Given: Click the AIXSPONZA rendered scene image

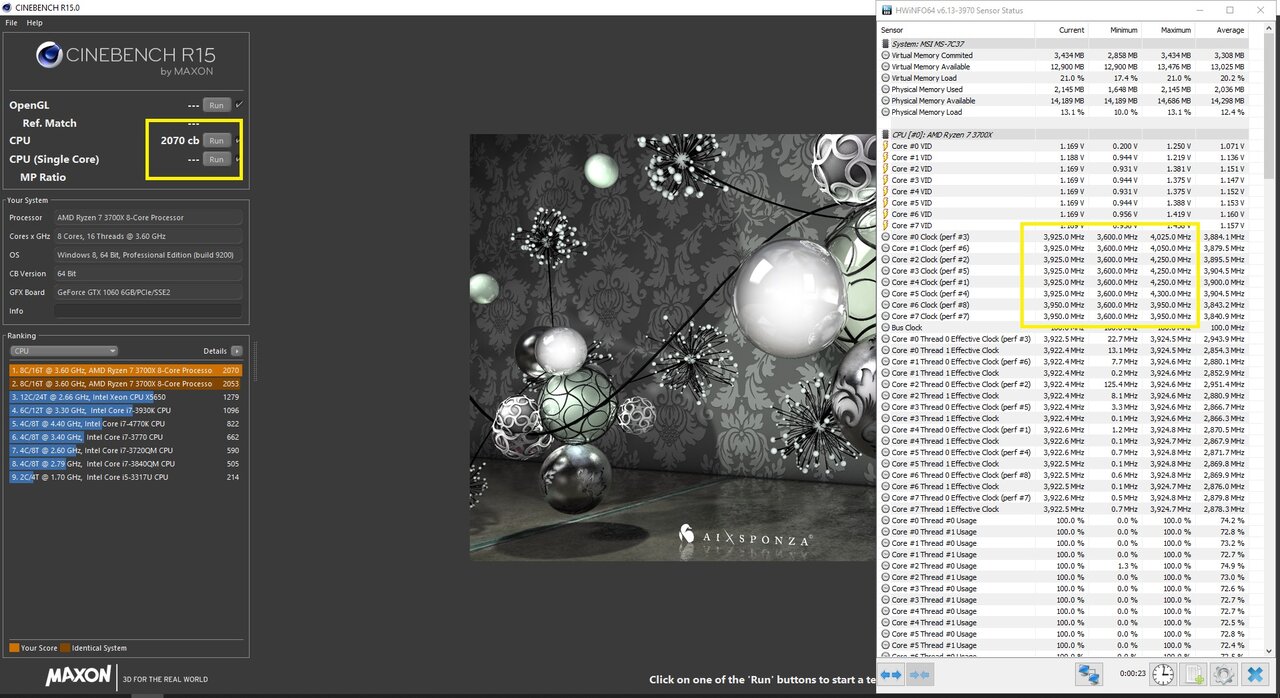Looking at the screenshot, I should pyautogui.click(x=672, y=346).
